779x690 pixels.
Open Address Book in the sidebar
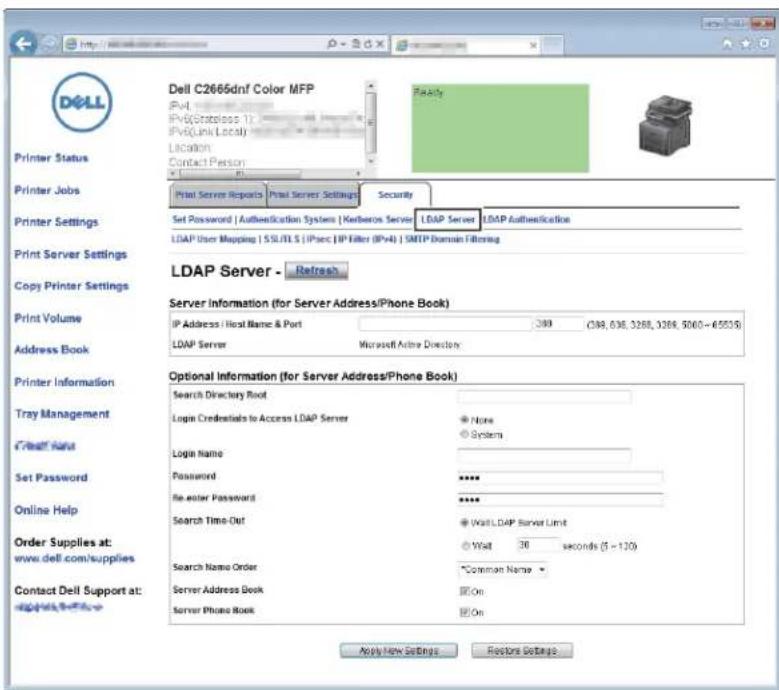coord(52,350)
